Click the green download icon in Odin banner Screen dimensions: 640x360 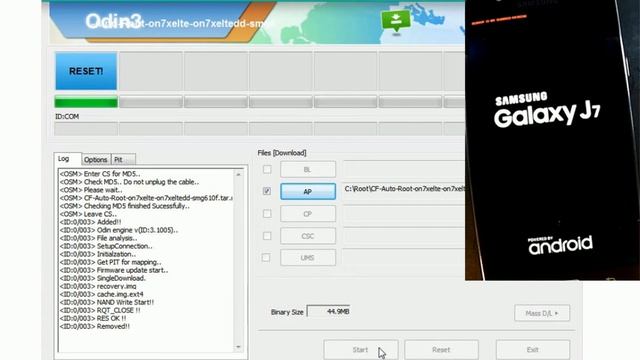pyautogui.click(x=396, y=20)
